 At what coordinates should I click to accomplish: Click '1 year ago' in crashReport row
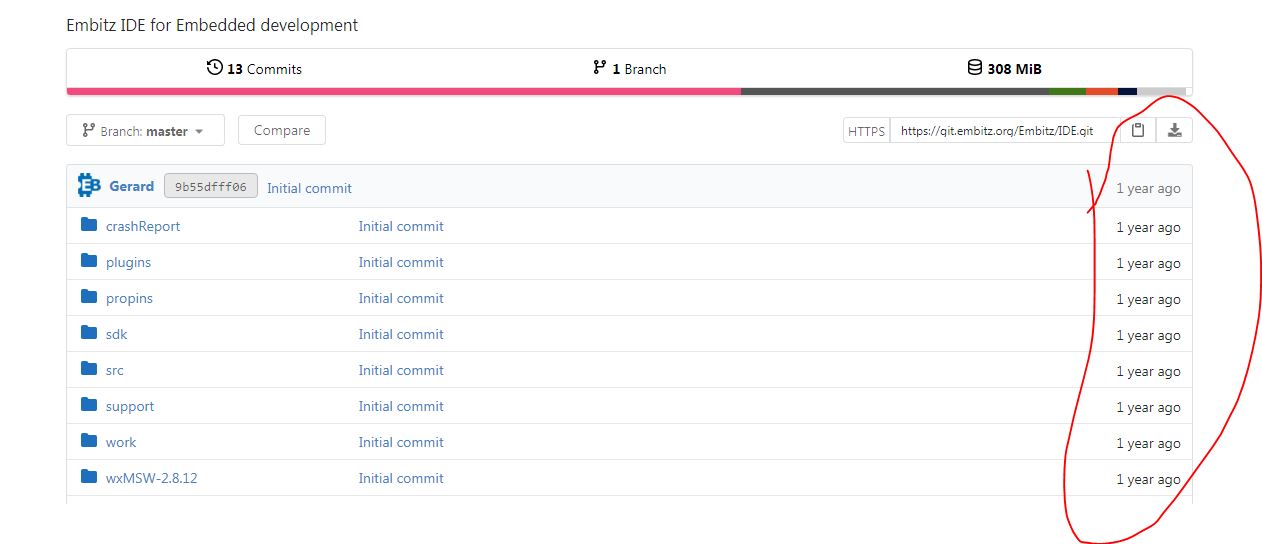(x=1148, y=227)
